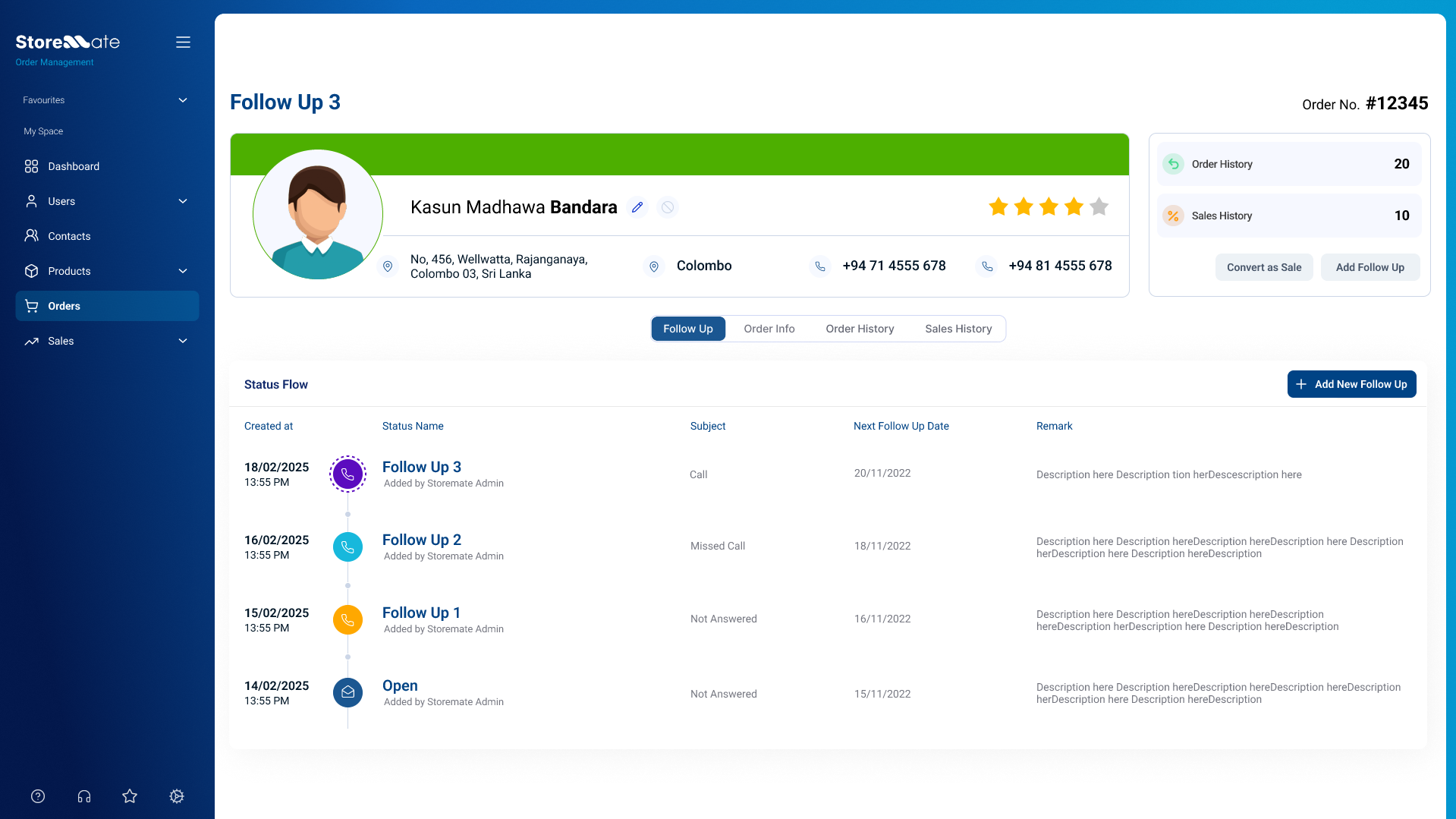Image resolution: width=1456 pixels, height=819 pixels.
Task: Click the orange Follow Up 1 phone icon
Action: [x=347, y=619]
